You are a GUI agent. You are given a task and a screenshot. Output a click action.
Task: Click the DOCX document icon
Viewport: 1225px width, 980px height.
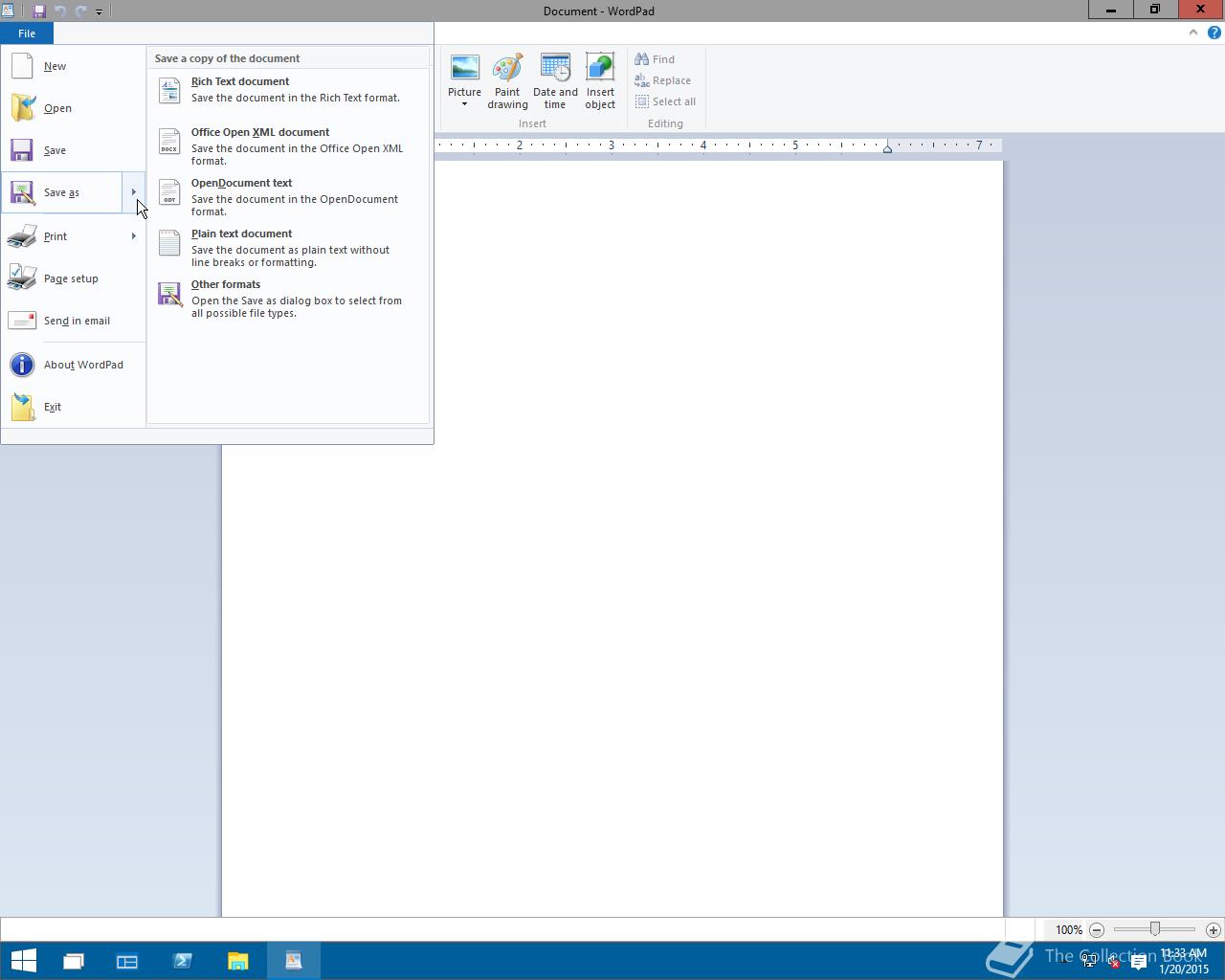pos(169,141)
